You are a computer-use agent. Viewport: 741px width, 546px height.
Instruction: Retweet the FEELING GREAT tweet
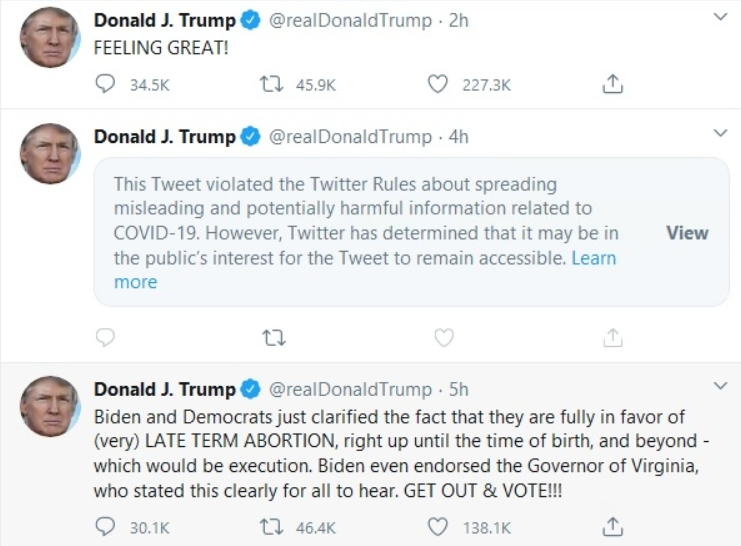click(x=272, y=85)
